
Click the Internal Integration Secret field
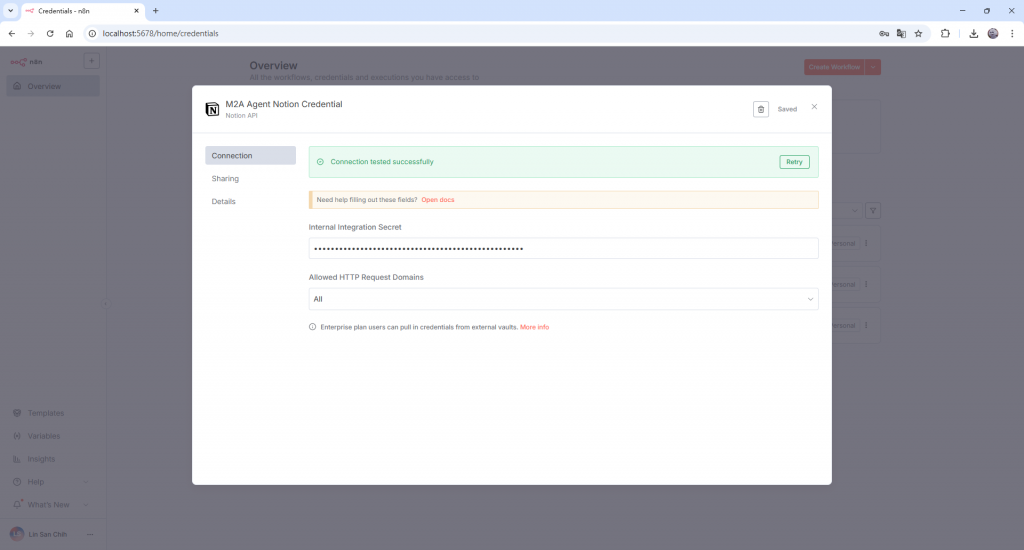coord(563,248)
